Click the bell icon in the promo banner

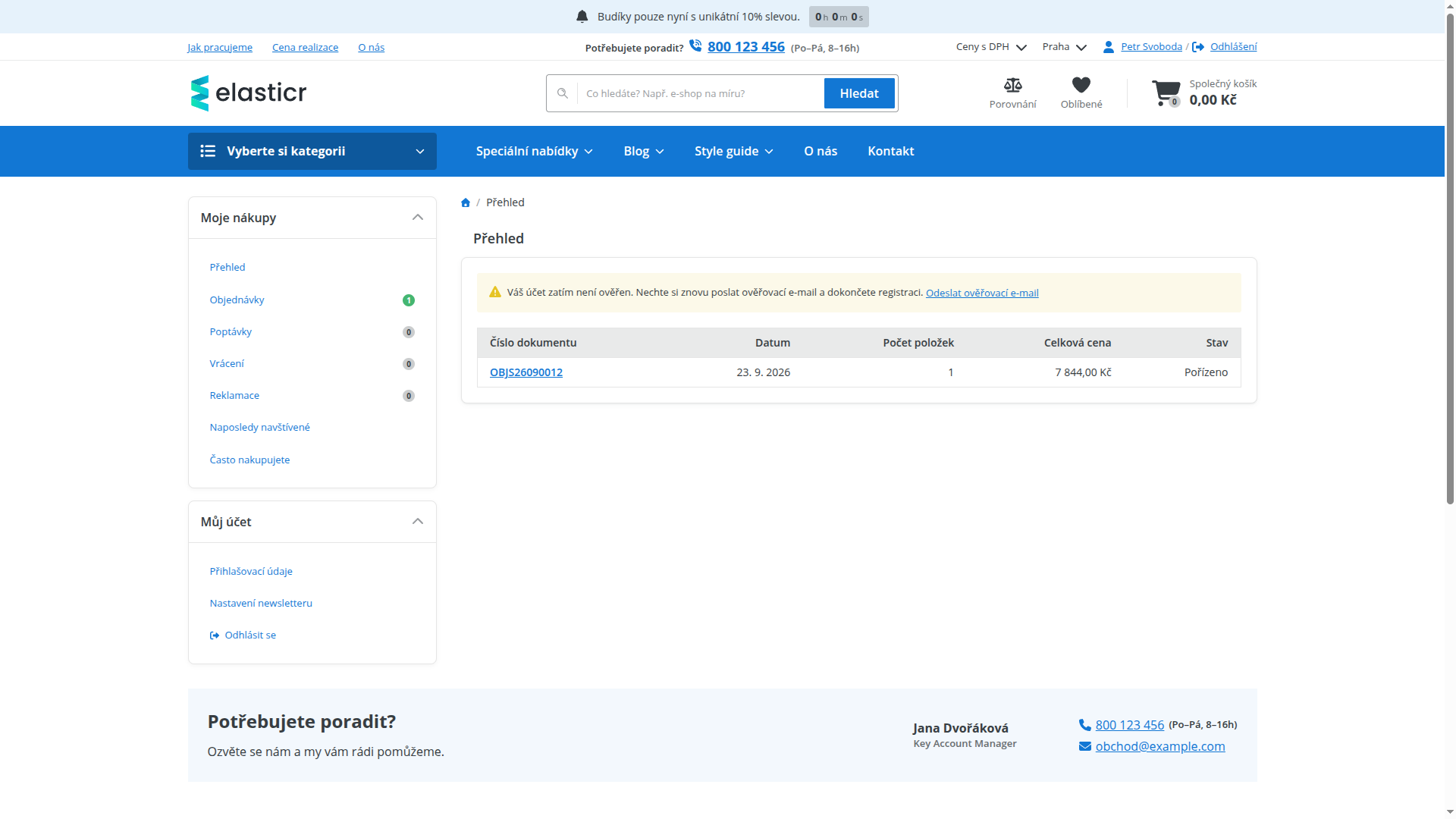(x=582, y=17)
